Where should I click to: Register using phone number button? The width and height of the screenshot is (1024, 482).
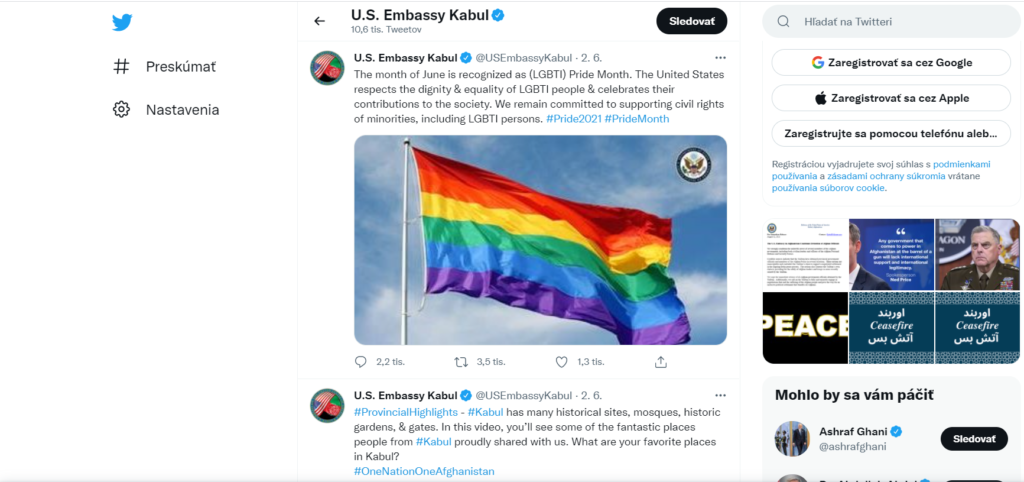pos(891,133)
